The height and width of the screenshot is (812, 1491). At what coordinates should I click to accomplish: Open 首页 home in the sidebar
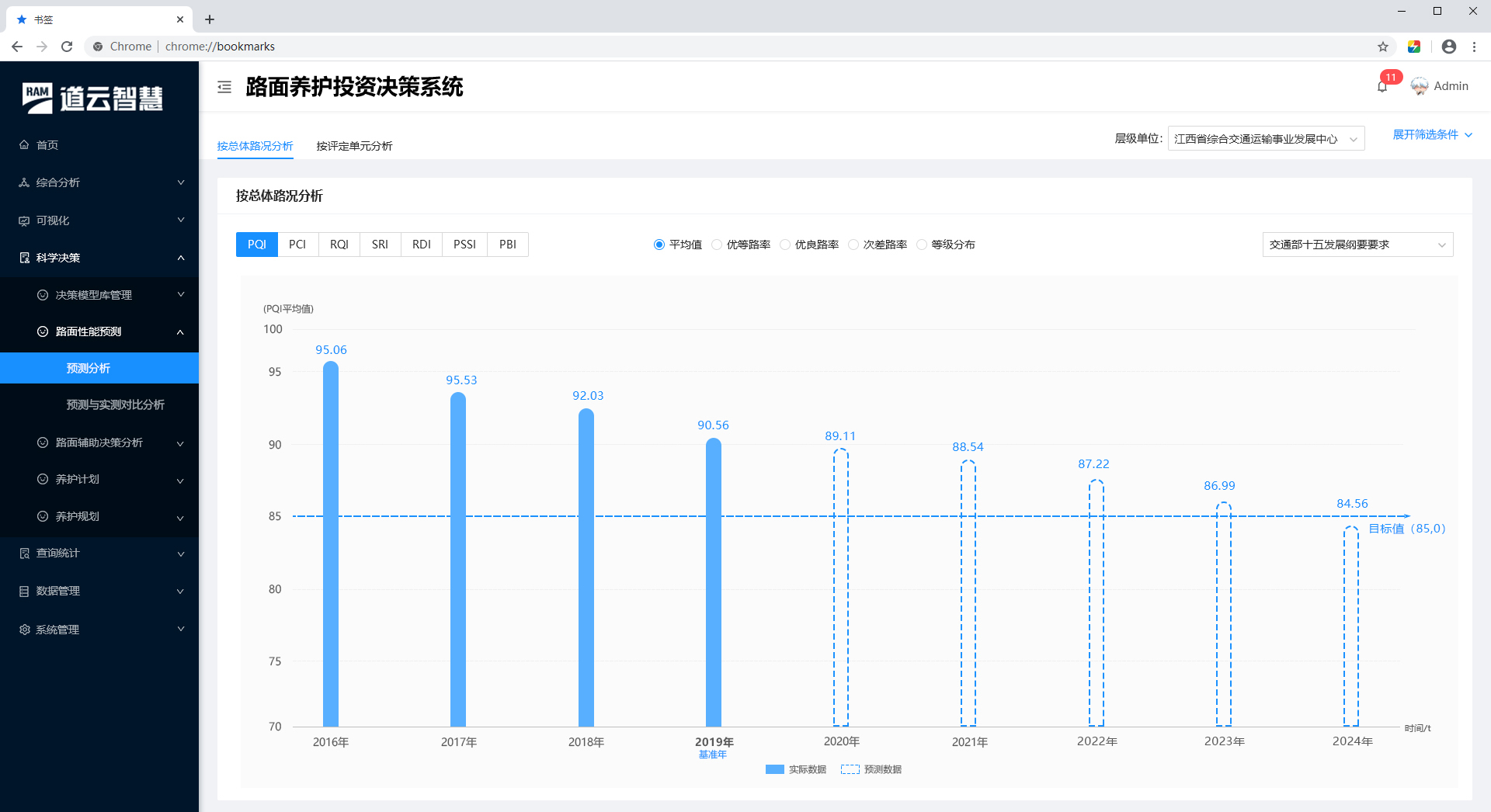pos(47,145)
